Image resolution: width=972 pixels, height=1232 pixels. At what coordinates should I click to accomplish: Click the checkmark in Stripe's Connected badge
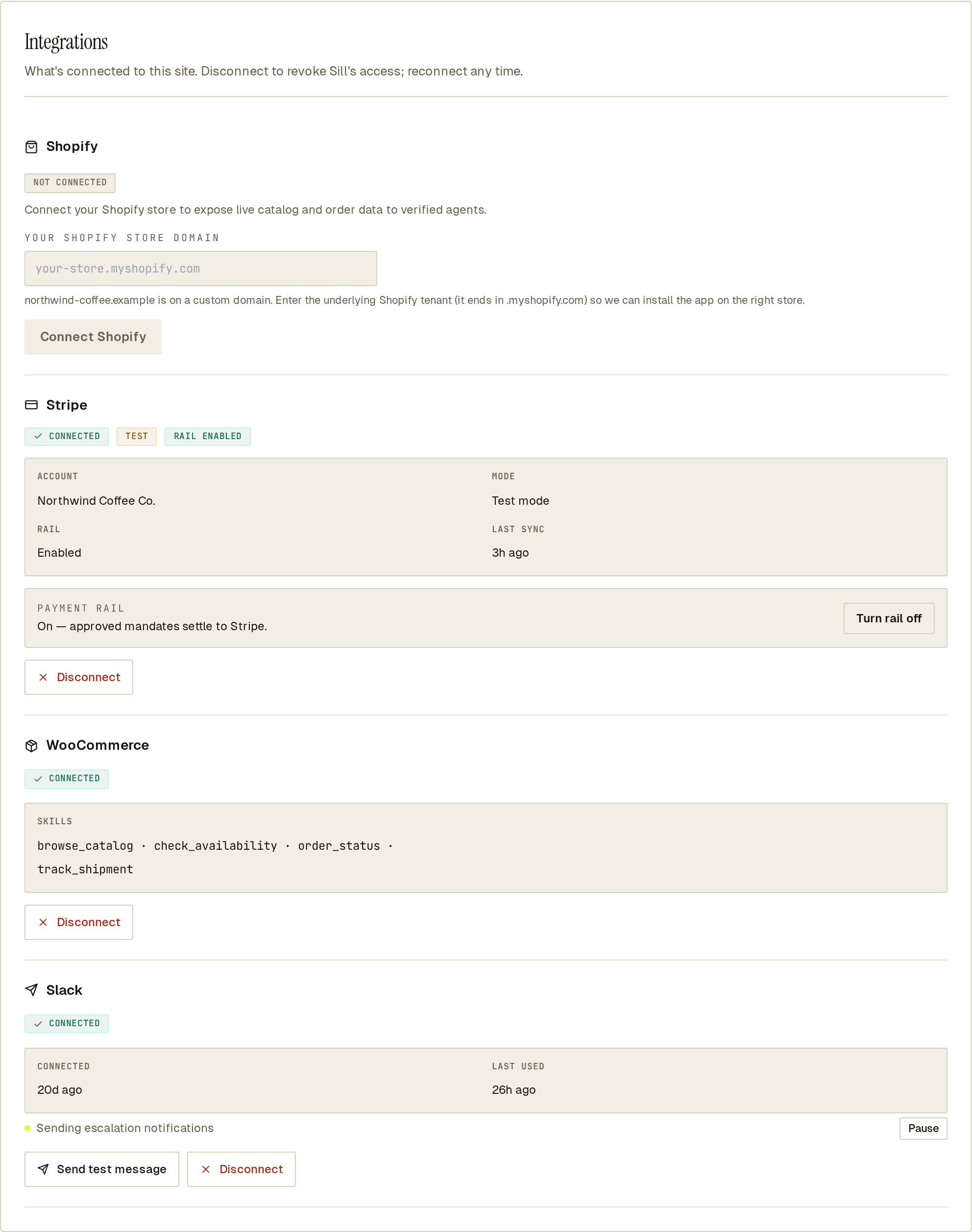click(x=38, y=436)
